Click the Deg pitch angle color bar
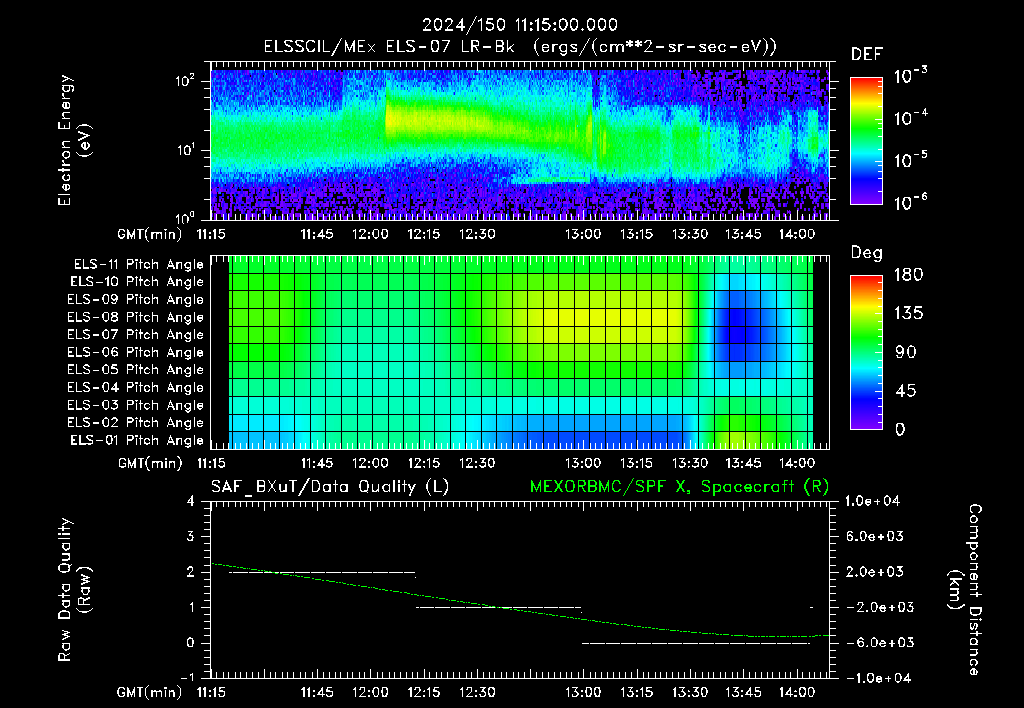1024x708 pixels. (x=866, y=352)
